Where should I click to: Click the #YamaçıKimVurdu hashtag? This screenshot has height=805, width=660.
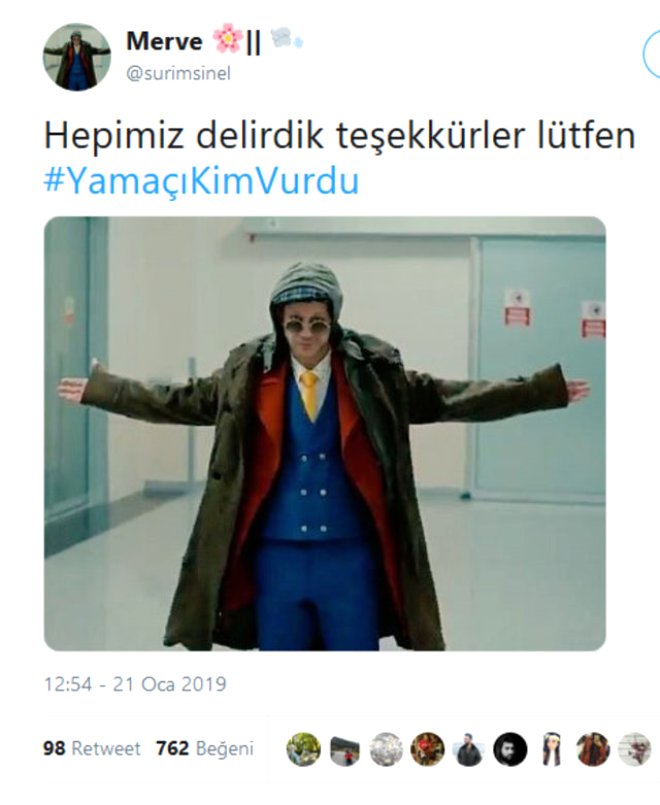pyautogui.click(x=202, y=181)
